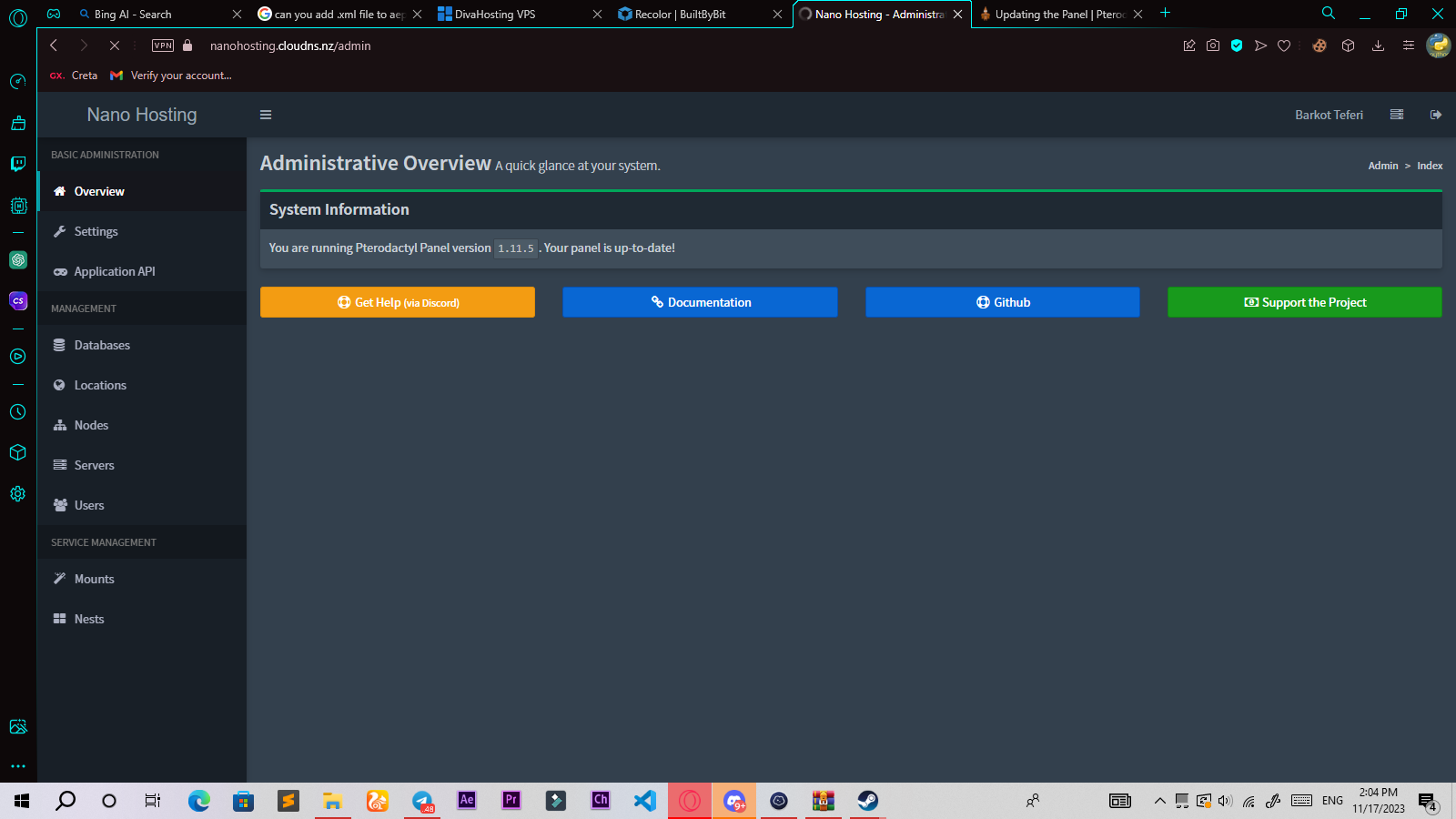
Task: Click the ad blocker shield icon
Action: click(1237, 45)
